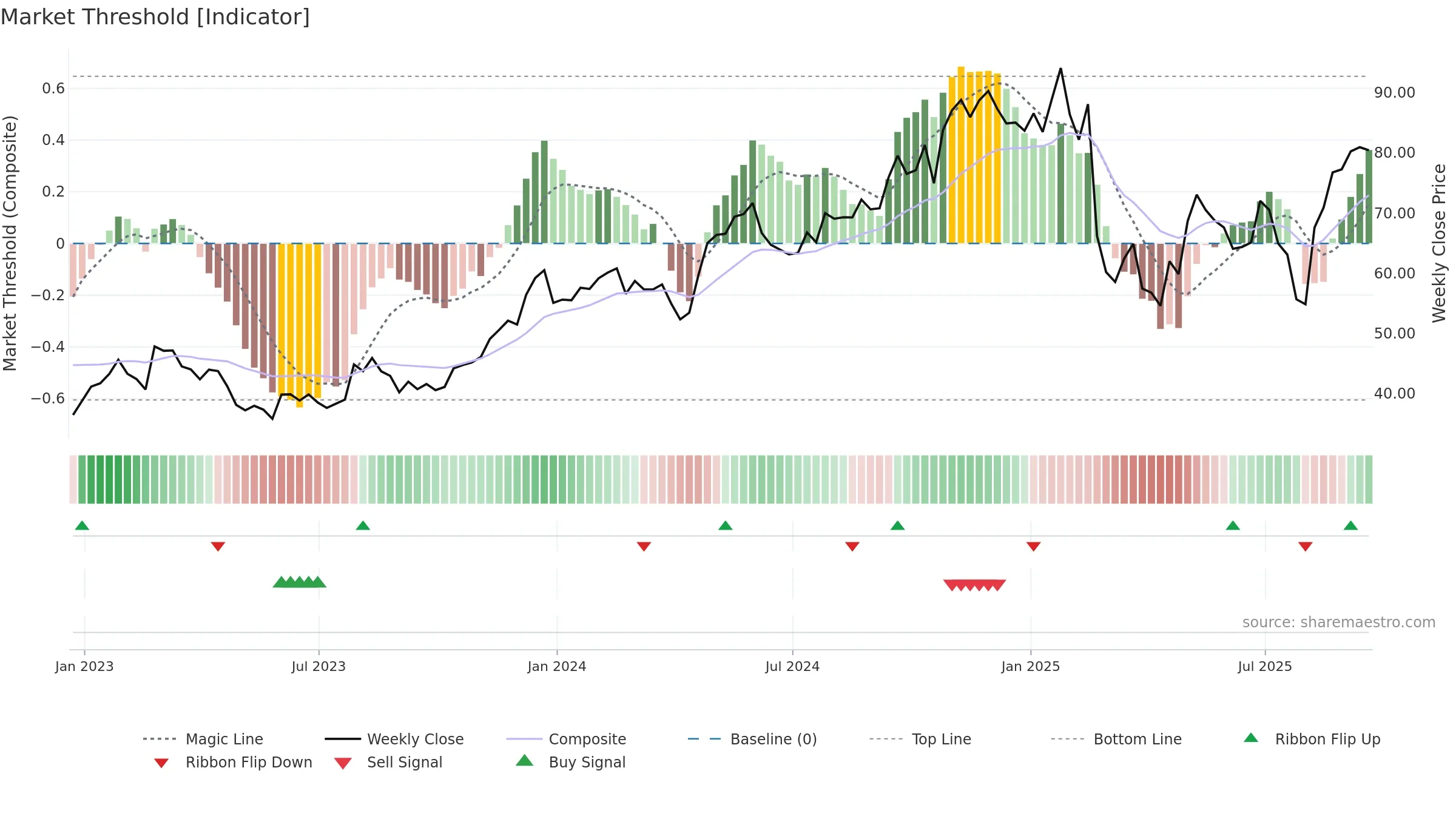The image size is (1456, 819).
Task: Toggle the Magic Line legend entry
Action: coord(203,739)
